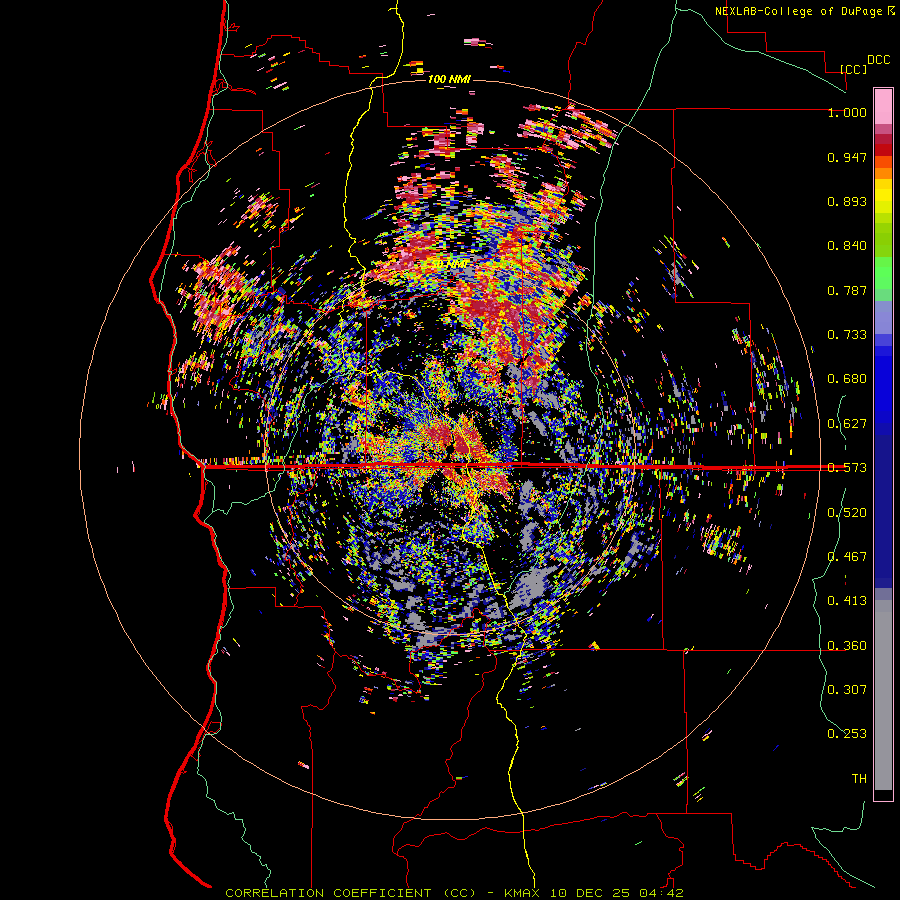Select the 0.307 scale label
Viewport: 900px width, 900px height.
[x=847, y=690]
